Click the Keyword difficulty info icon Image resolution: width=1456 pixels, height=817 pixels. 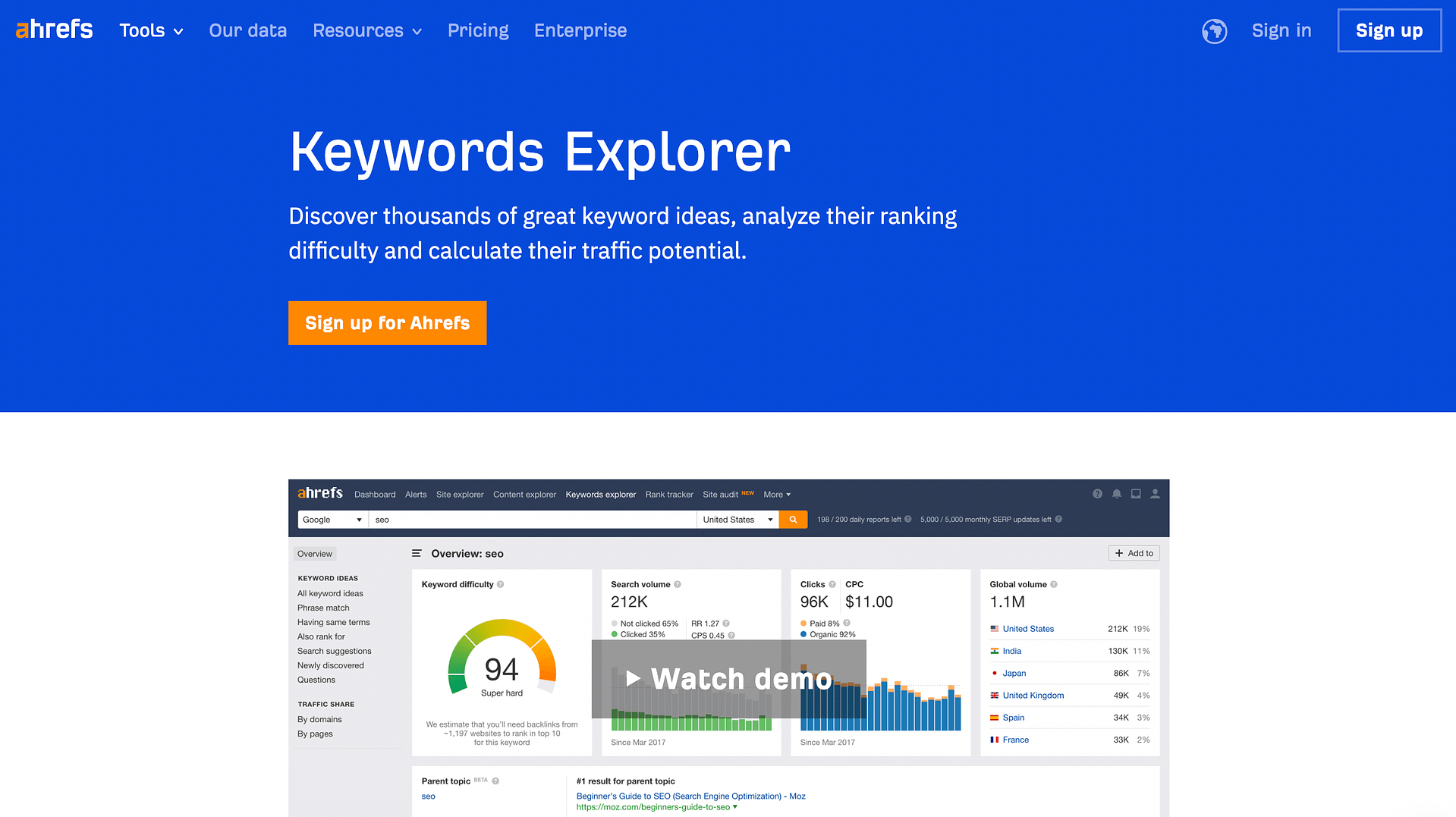pos(500,584)
